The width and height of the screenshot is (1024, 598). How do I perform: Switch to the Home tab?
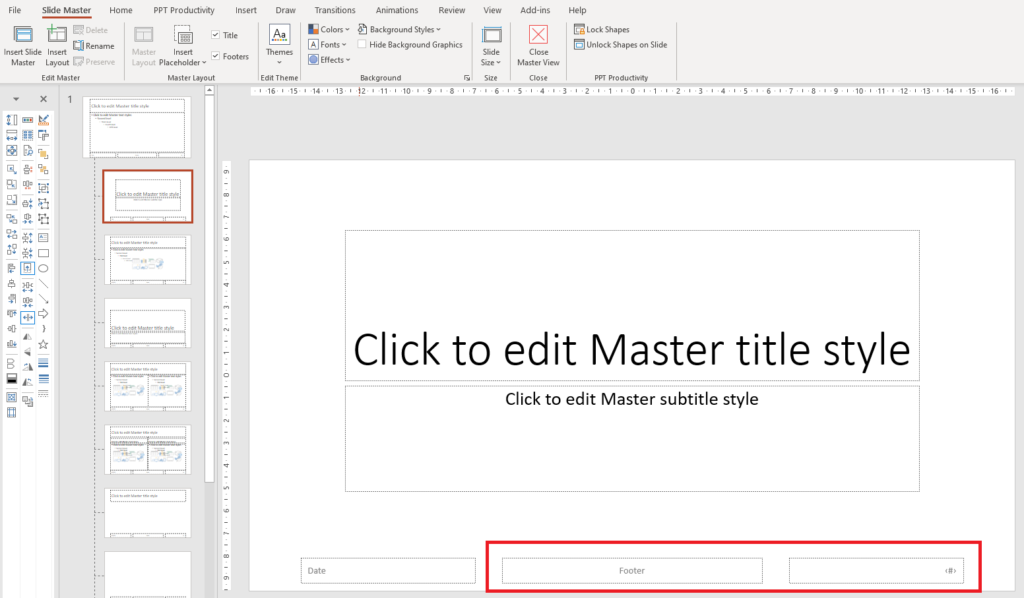121,10
